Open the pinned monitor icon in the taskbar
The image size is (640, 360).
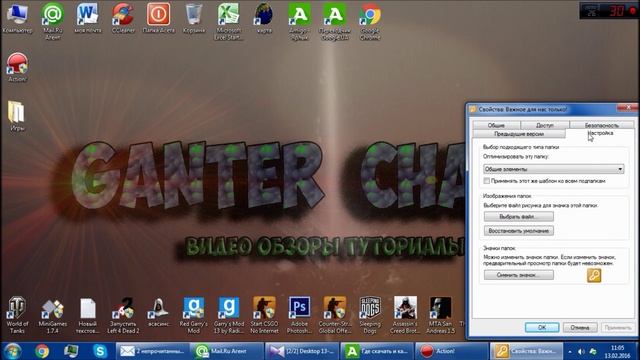[x=71, y=351]
